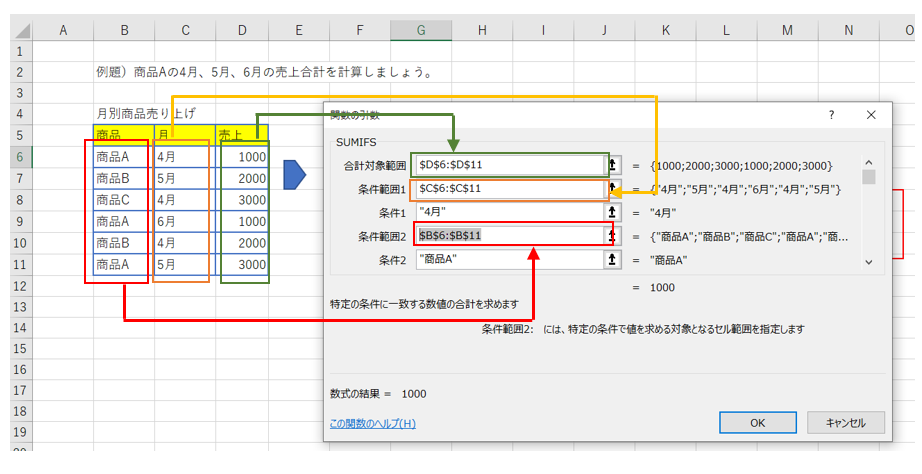922x474 pixels.
Task: Focus the 条件1 field containing "4月"
Action: click(x=510, y=212)
